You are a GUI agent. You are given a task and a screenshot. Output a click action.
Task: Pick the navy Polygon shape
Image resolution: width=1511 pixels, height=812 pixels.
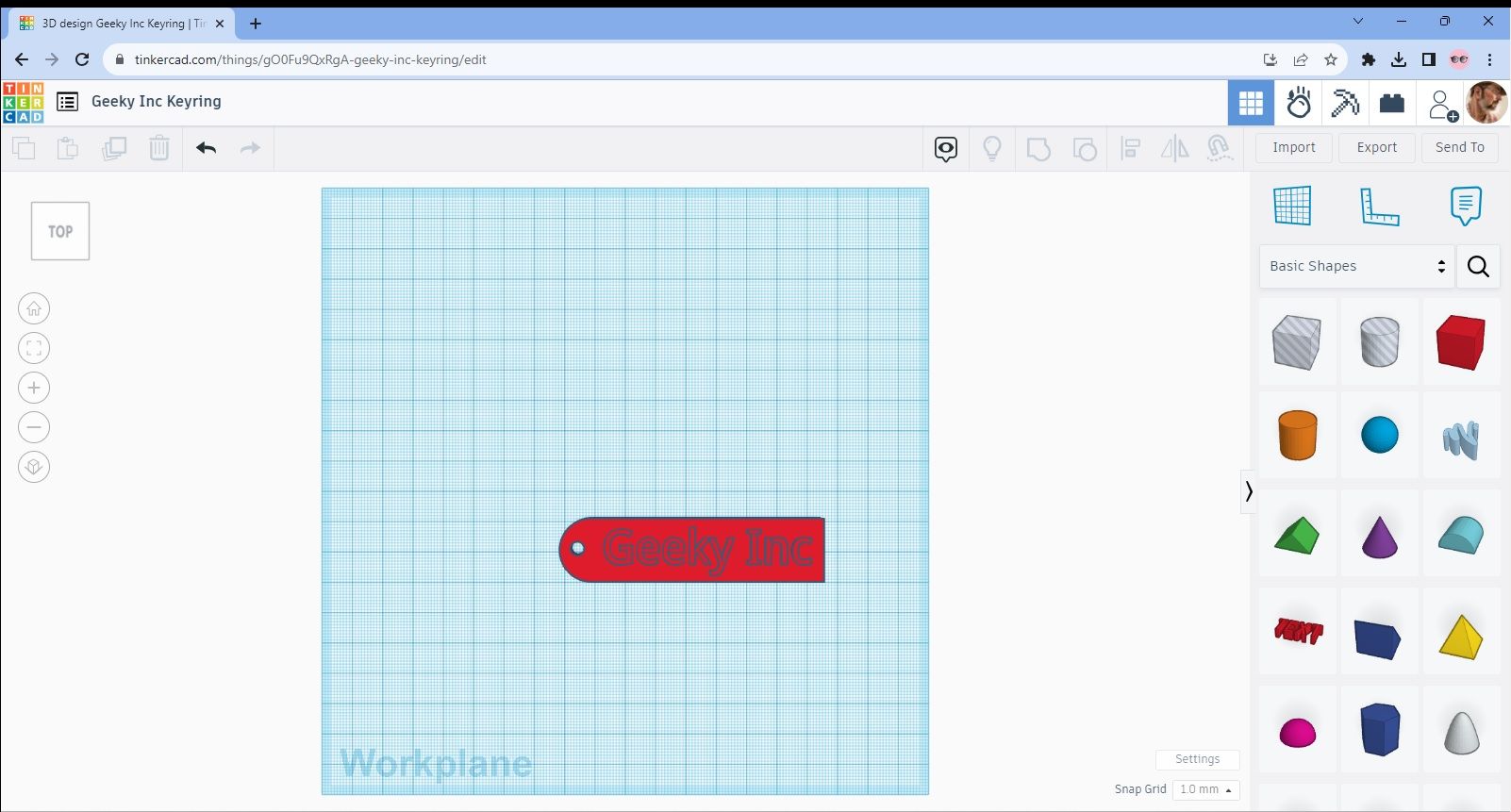coord(1379,729)
